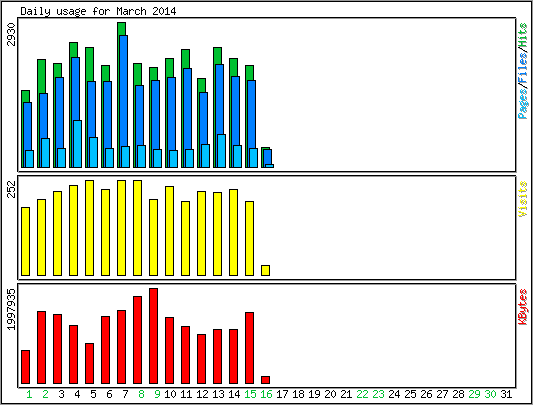The image size is (533, 405).
Task: Click the tallest red KBytes bar, day 9
Action: pyautogui.click(x=153, y=336)
